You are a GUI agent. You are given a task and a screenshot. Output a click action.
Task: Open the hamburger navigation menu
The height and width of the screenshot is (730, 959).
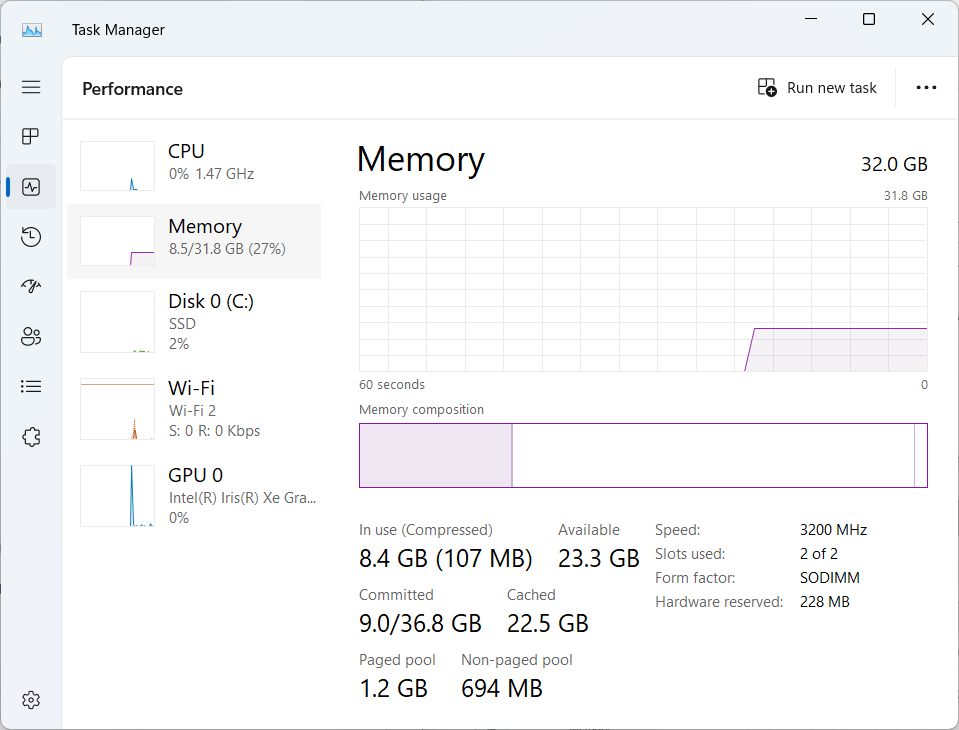point(31,87)
